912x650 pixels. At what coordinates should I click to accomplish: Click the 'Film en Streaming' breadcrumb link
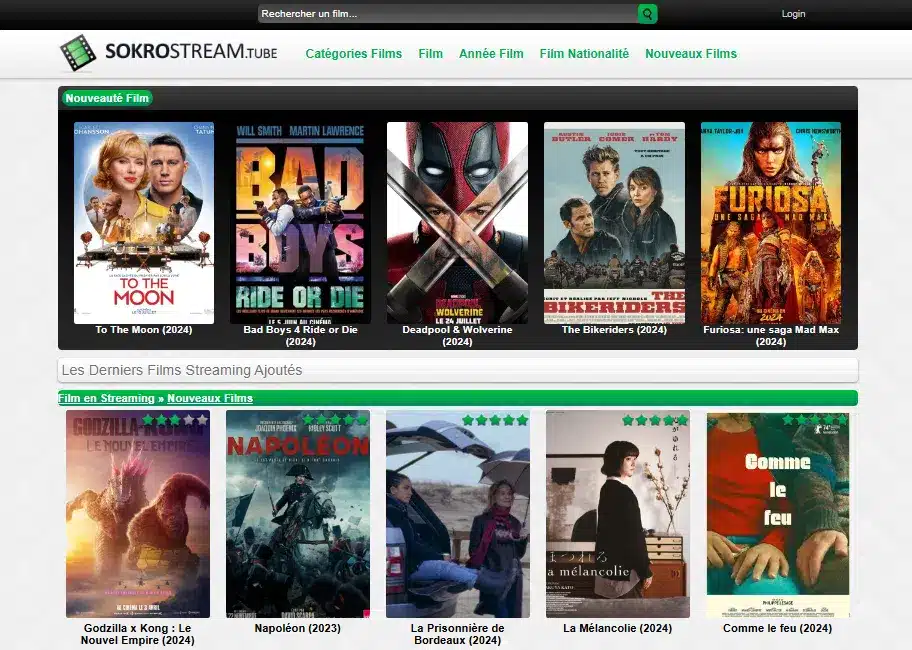(x=106, y=398)
